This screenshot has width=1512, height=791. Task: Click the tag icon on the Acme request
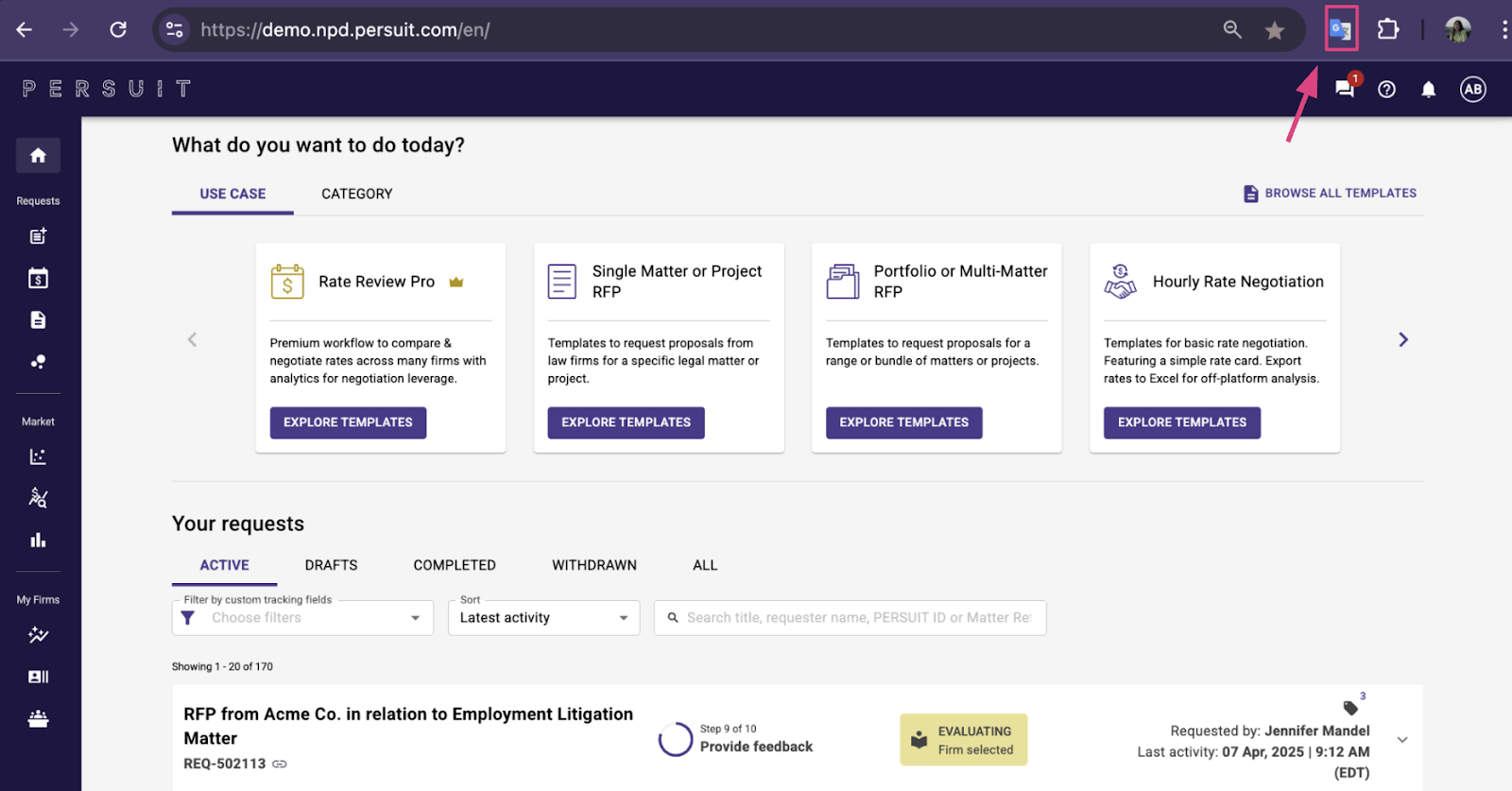(1350, 708)
